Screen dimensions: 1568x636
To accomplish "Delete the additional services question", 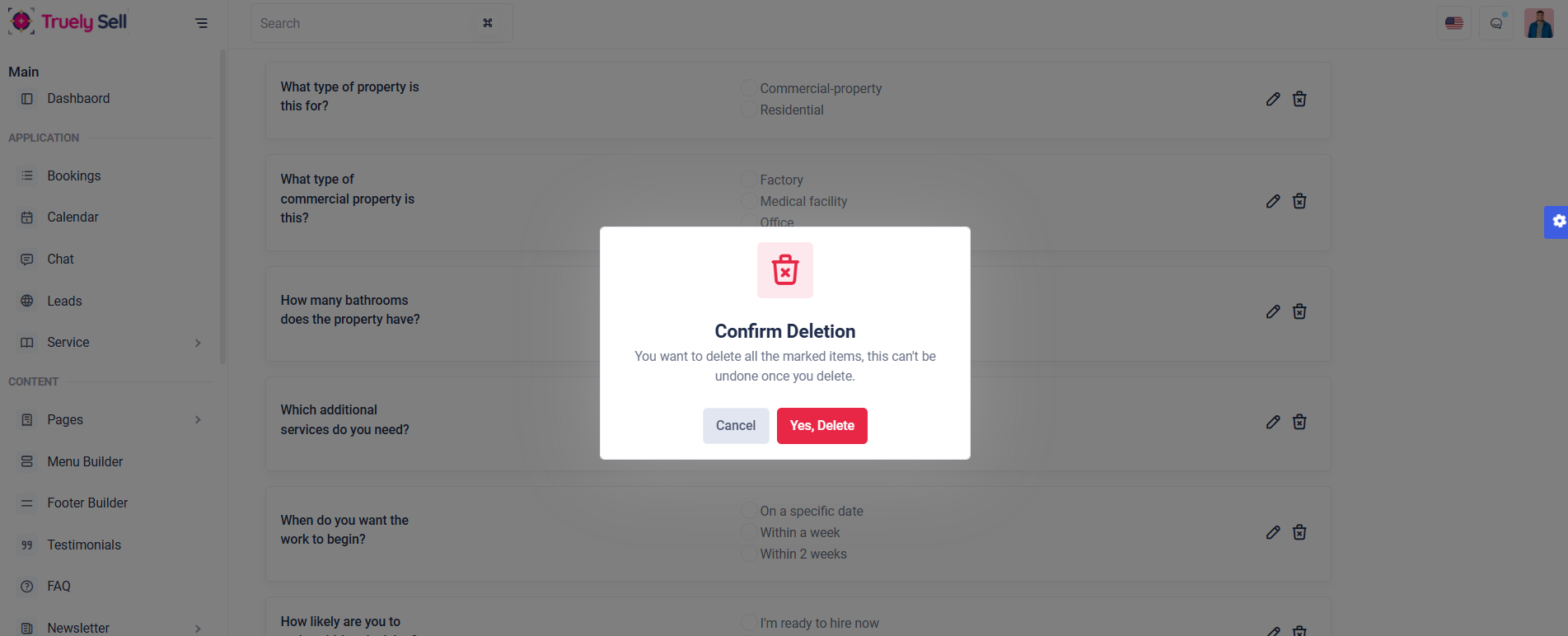I will (1299, 422).
